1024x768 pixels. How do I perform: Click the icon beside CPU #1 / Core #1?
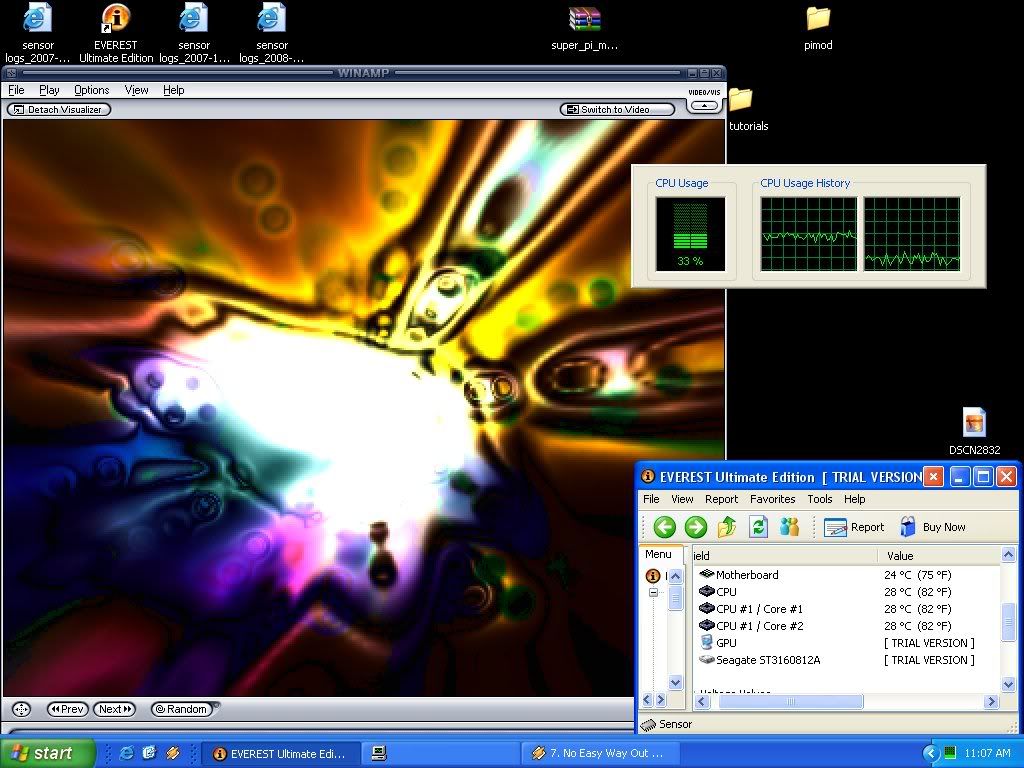coord(706,609)
